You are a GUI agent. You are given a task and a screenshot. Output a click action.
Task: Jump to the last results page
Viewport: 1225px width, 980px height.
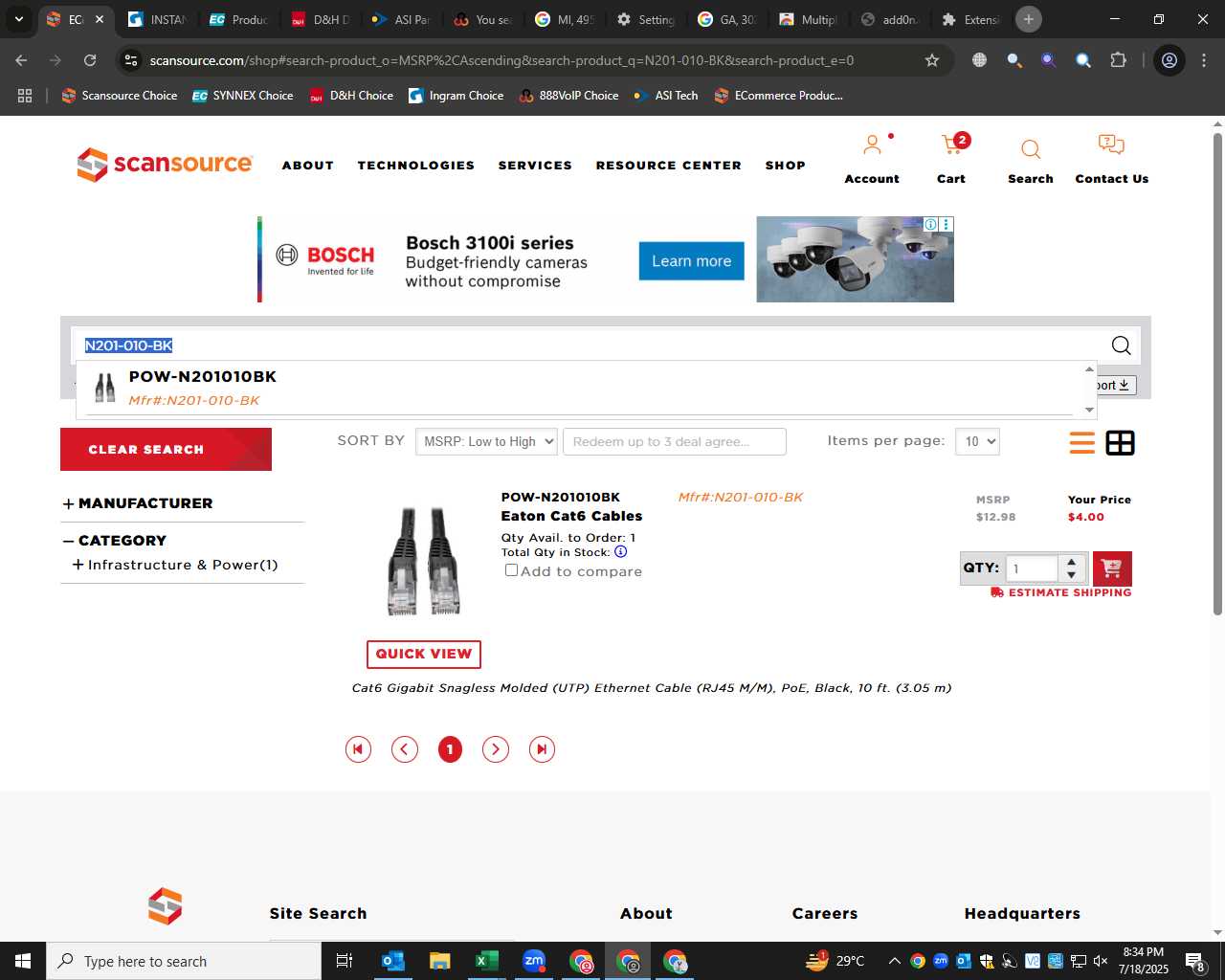(542, 749)
